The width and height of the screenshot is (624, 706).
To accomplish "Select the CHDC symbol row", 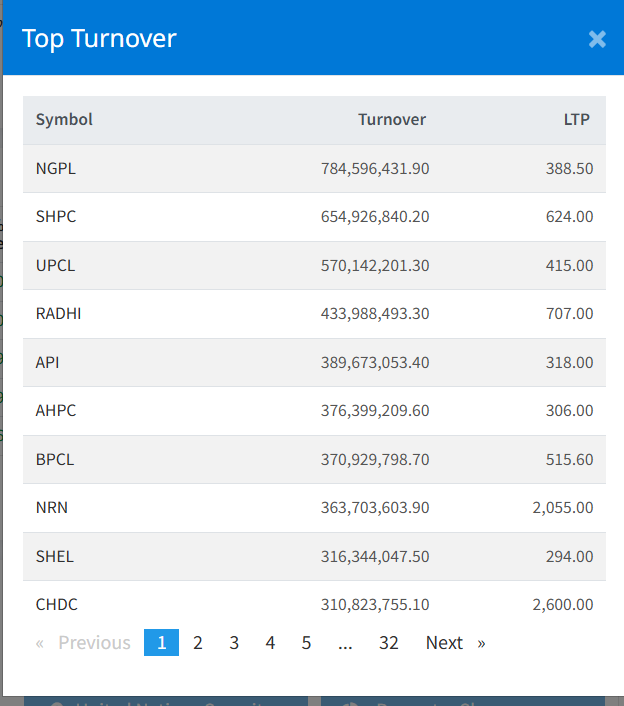I will click(57, 605).
